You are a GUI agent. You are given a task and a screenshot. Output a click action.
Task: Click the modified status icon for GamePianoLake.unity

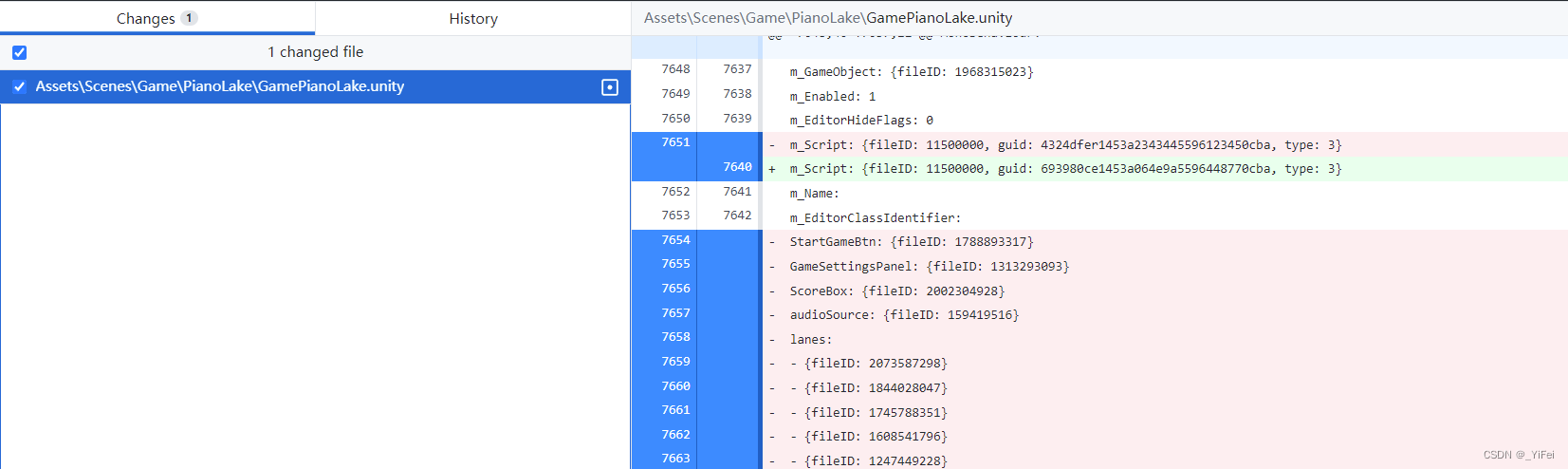(610, 87)
